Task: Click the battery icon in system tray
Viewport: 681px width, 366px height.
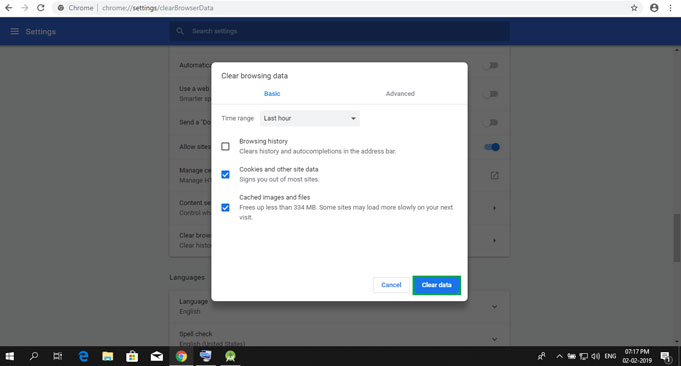Action: (x=572, y=356)
